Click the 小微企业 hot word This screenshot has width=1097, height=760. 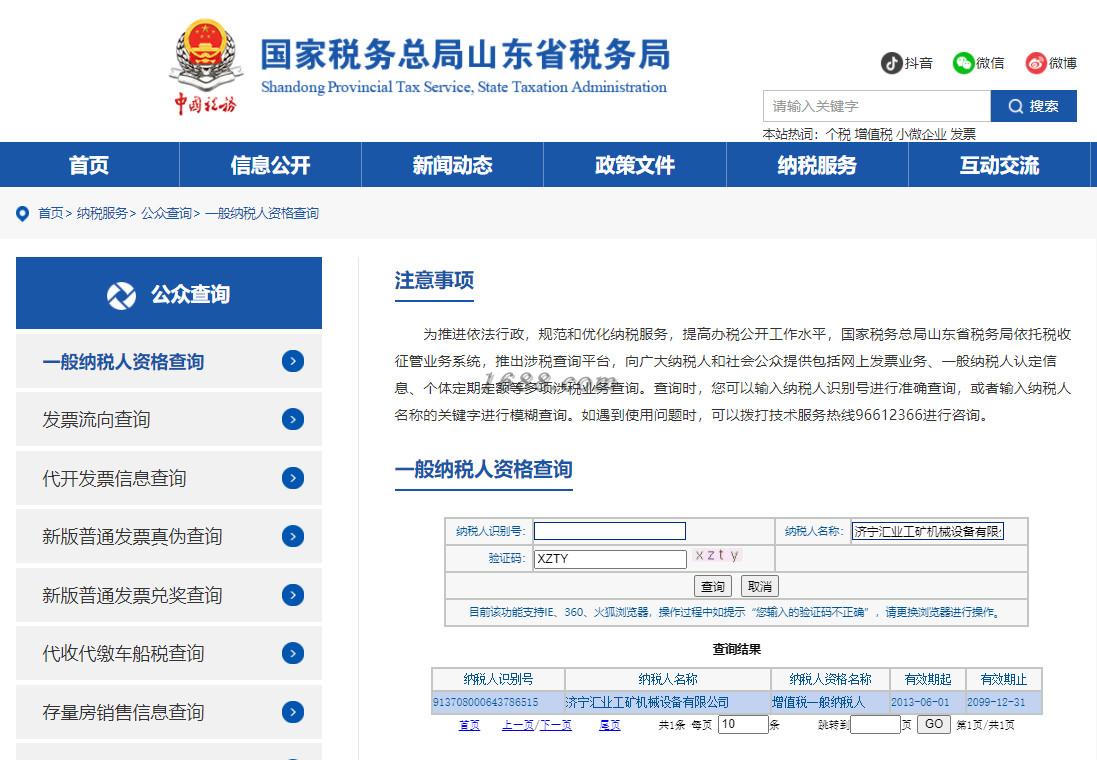(921, 134)
